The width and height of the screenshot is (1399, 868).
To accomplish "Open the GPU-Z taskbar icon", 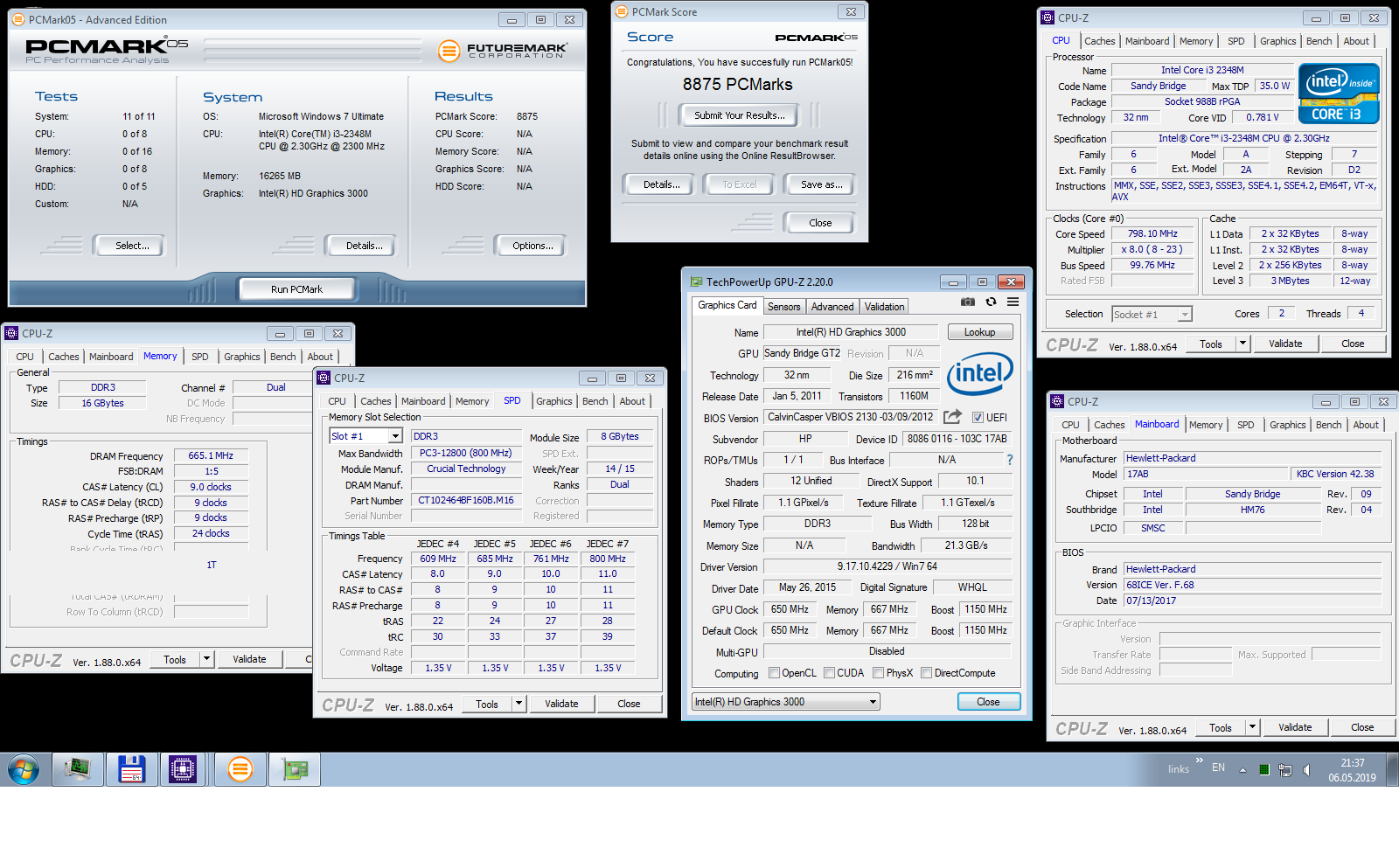I will [295, 769].
